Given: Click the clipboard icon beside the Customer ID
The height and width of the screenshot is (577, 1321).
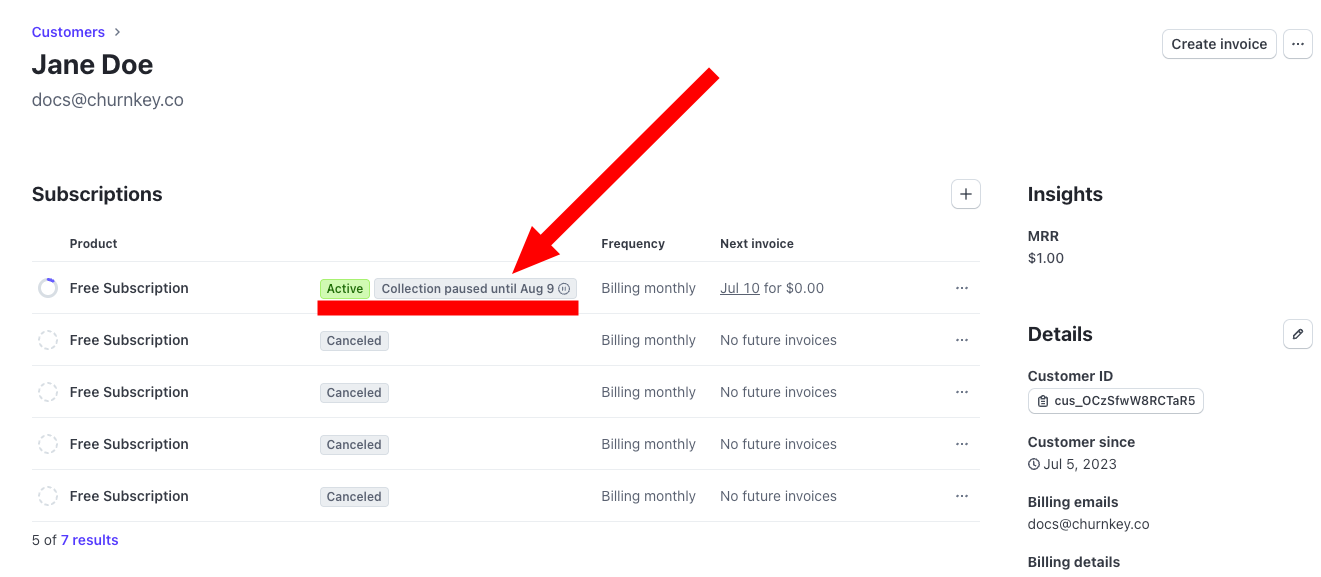Looking at the screenshot, I should (1042, 401).
